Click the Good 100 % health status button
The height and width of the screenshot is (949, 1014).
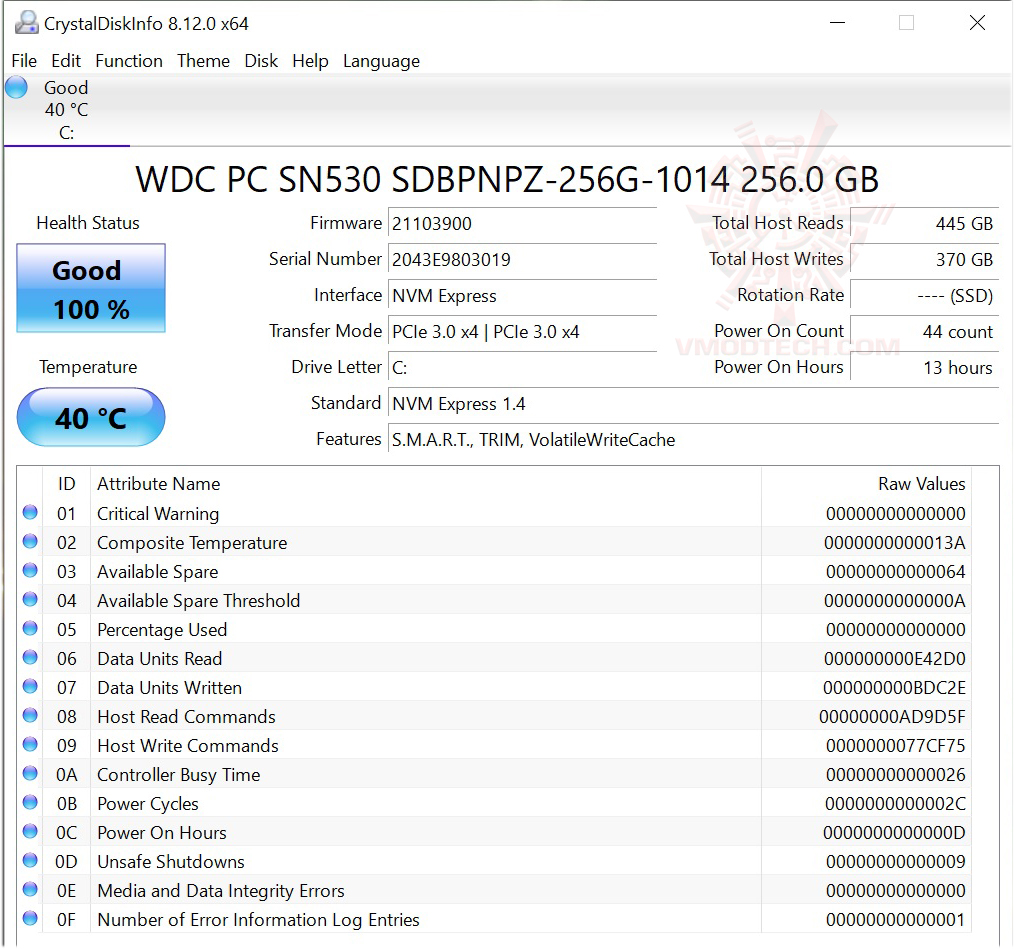click(x=91, y=289)
